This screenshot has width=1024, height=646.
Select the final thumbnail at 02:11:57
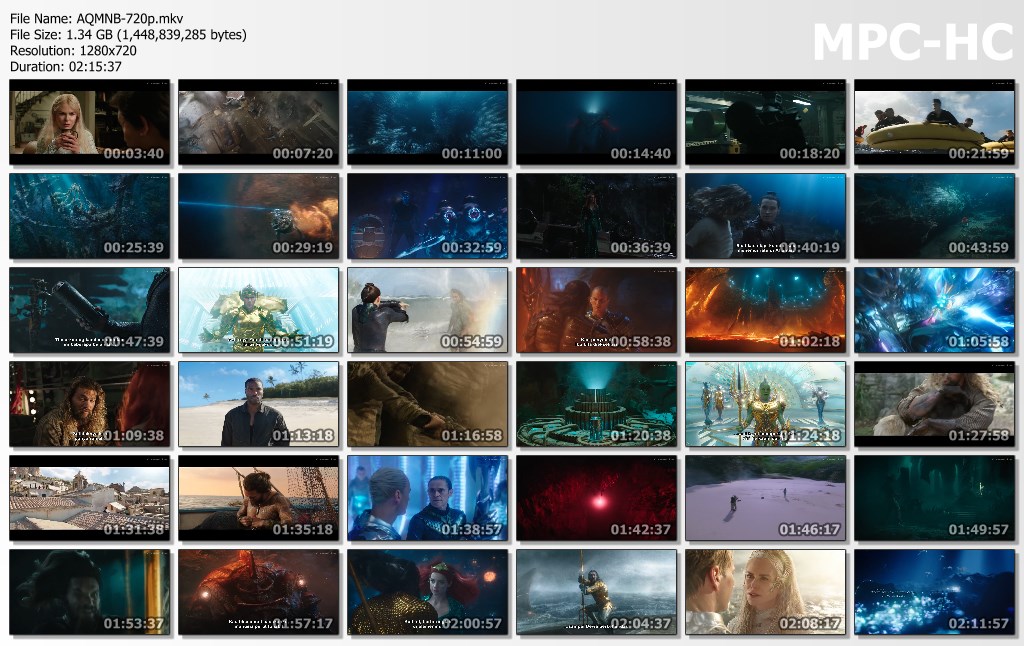(935, 592)
